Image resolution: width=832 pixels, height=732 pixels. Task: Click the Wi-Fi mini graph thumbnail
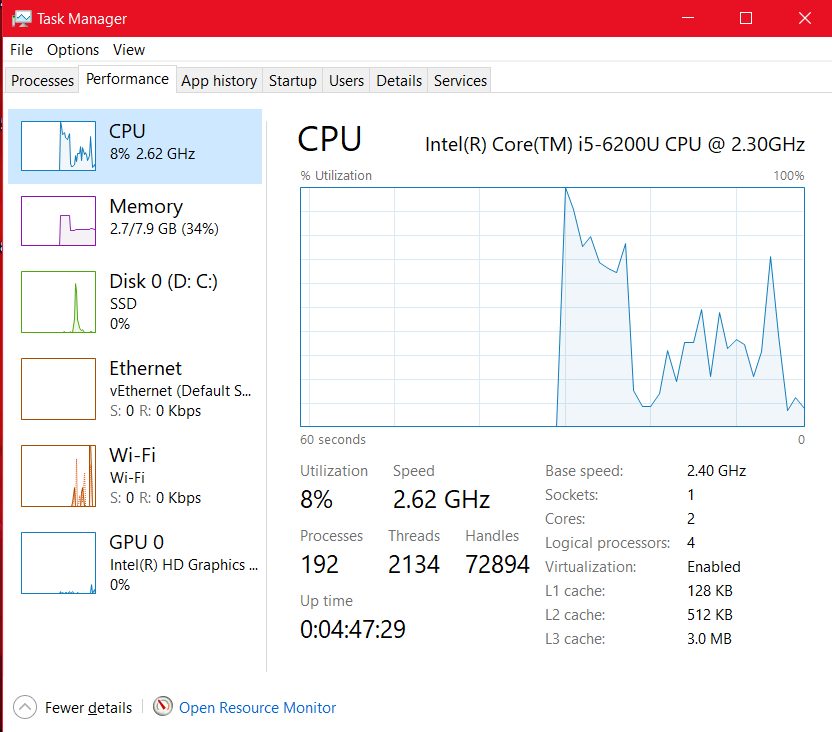(x=58, y=476)
